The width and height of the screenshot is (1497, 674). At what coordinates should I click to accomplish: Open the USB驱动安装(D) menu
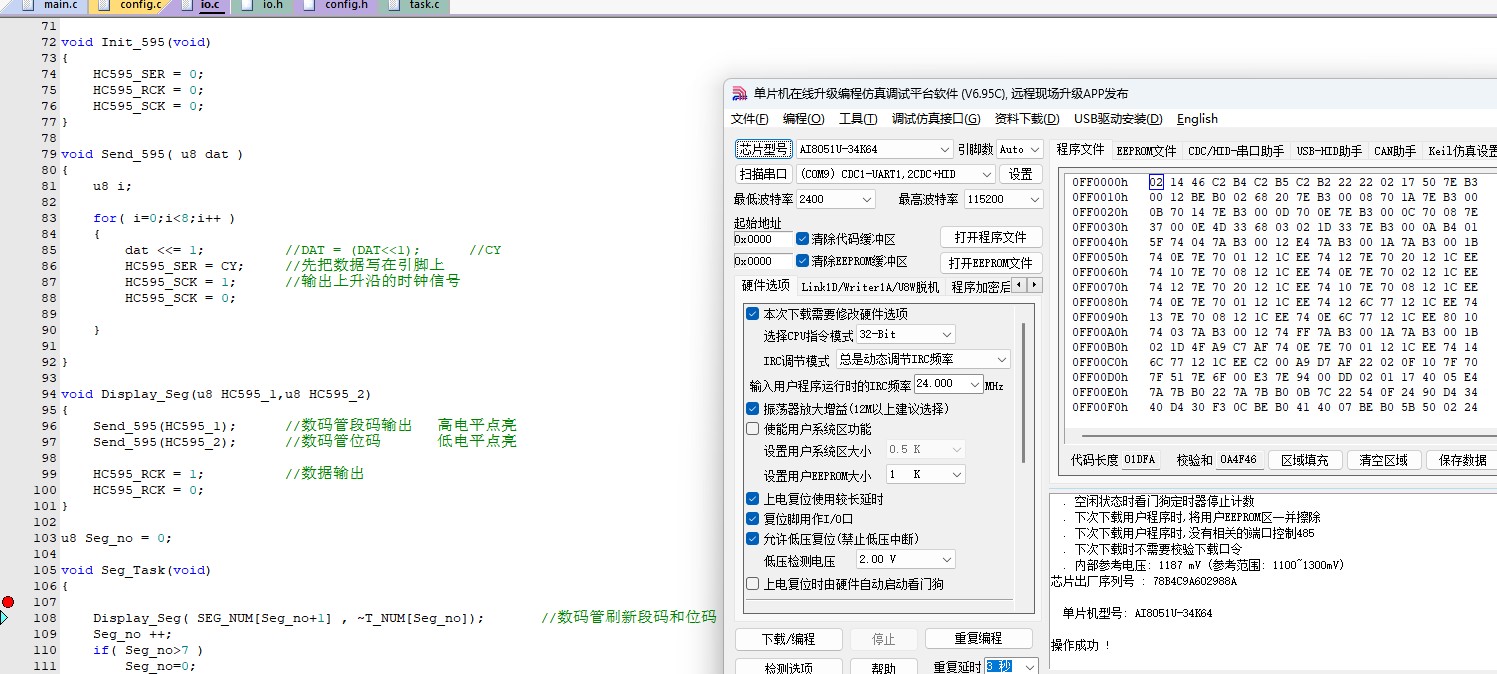pyautogui.click(x=1118, y=119)
